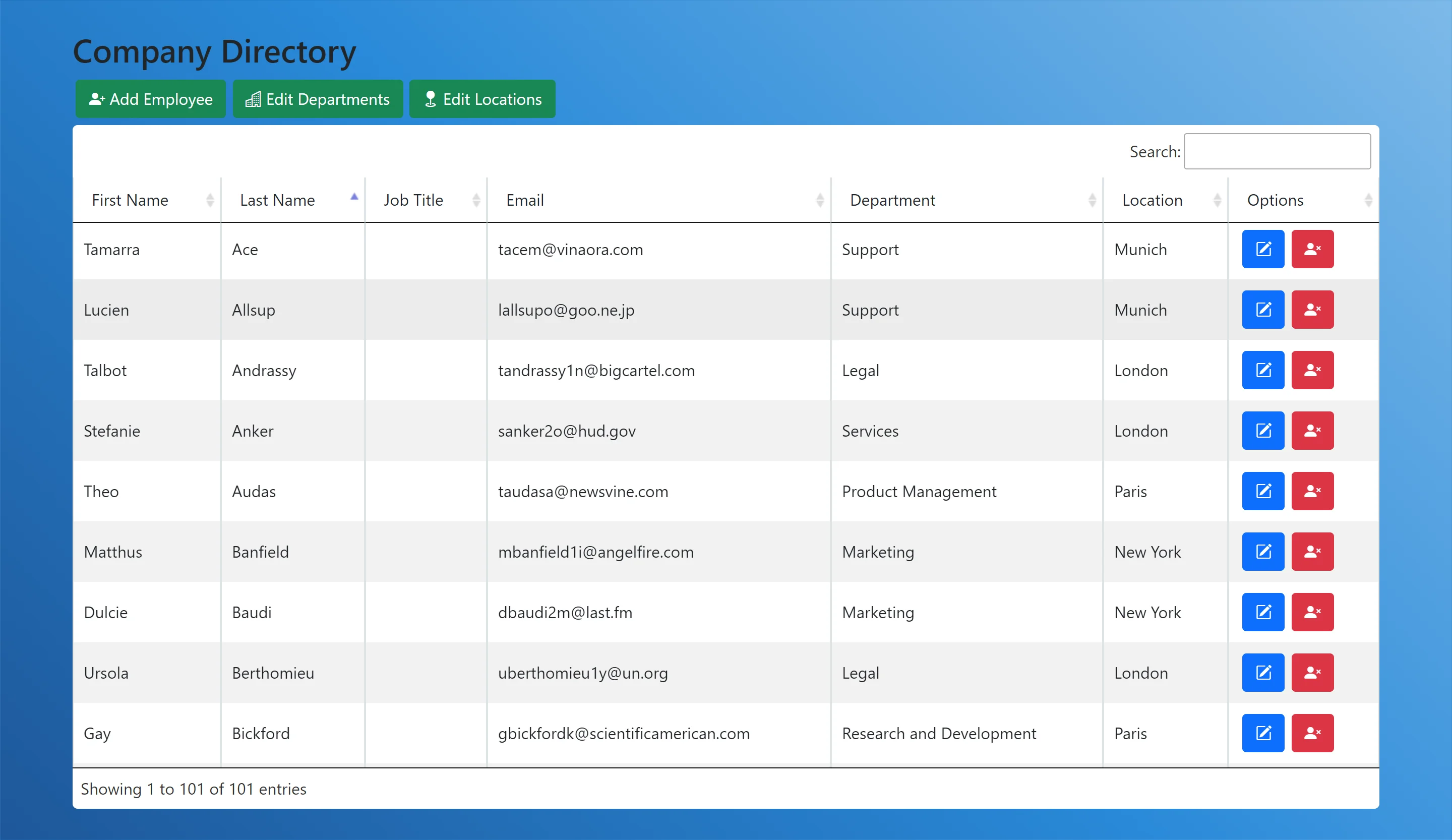Remove Theo Audas via the red delete icon

tap(1312, 491)
